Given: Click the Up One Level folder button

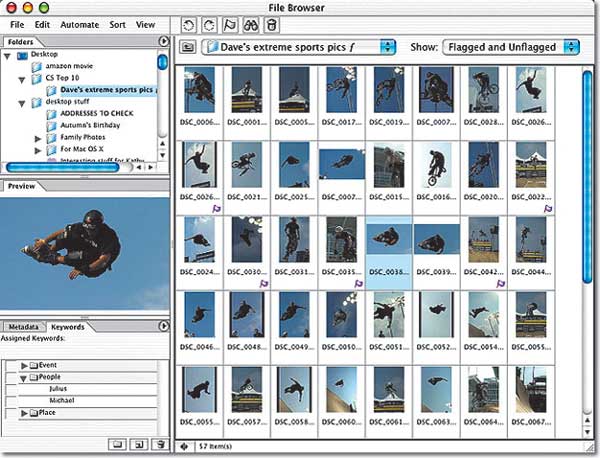Looking at the screenshot, I should 188,47.
